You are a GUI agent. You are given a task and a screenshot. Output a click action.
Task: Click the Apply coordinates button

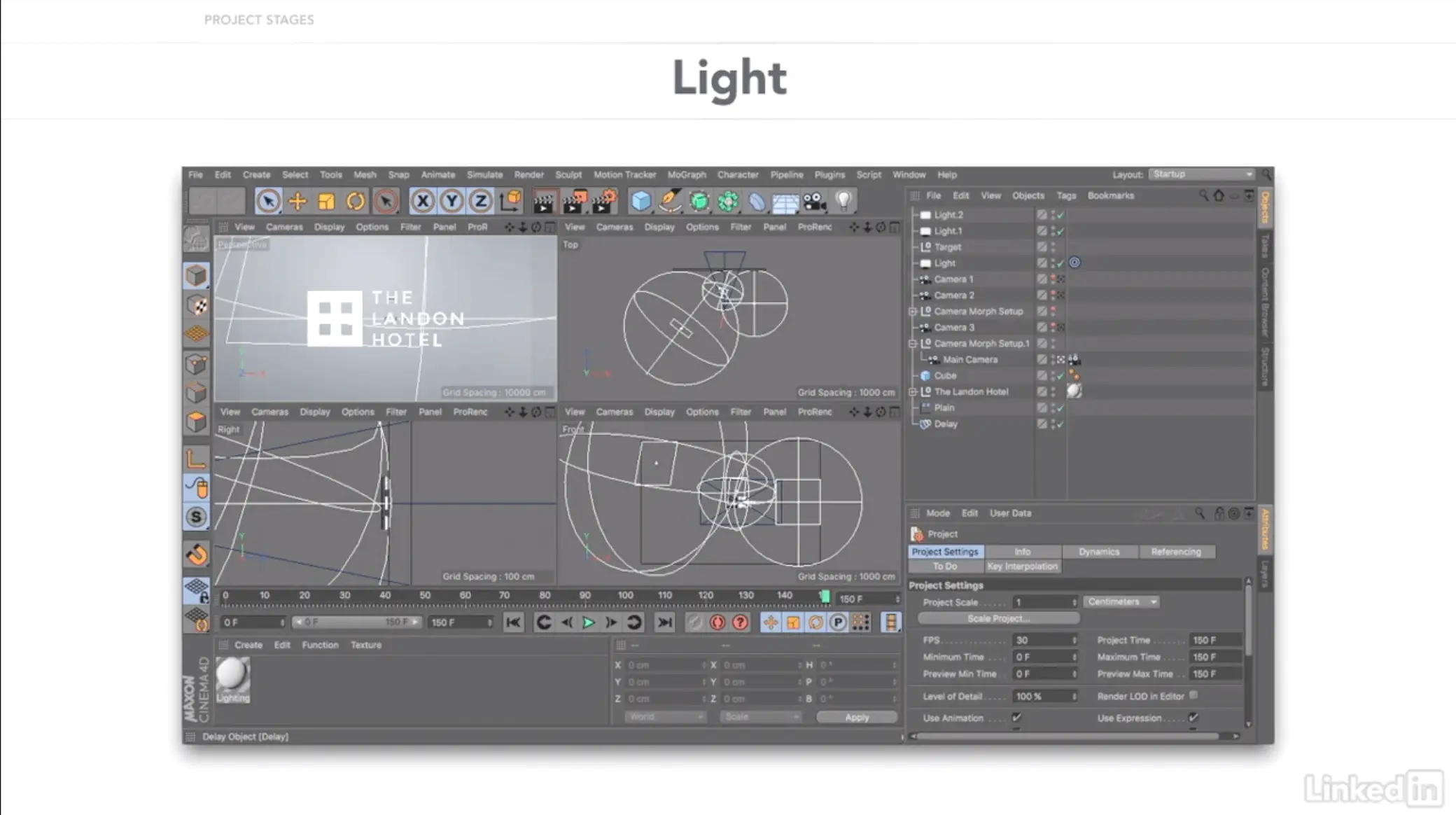click(x=857, y=717)
